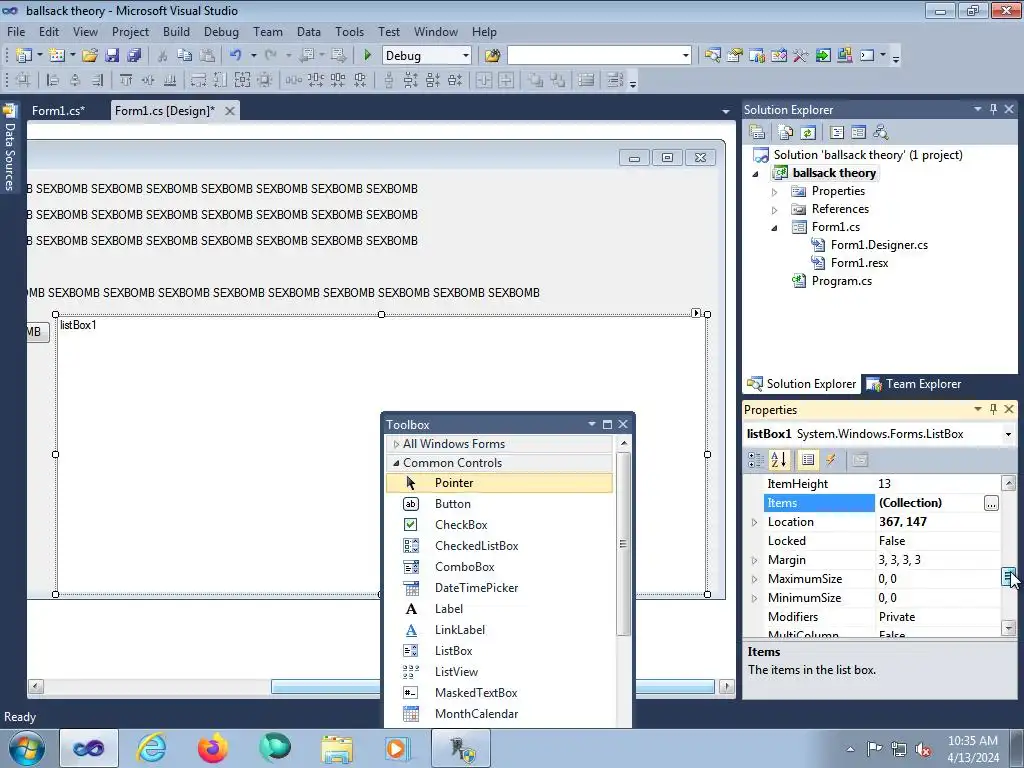The width and height of the screenshot is (1024, 768).
Task: Open the Tools menu
Action: tap(349, 31)
